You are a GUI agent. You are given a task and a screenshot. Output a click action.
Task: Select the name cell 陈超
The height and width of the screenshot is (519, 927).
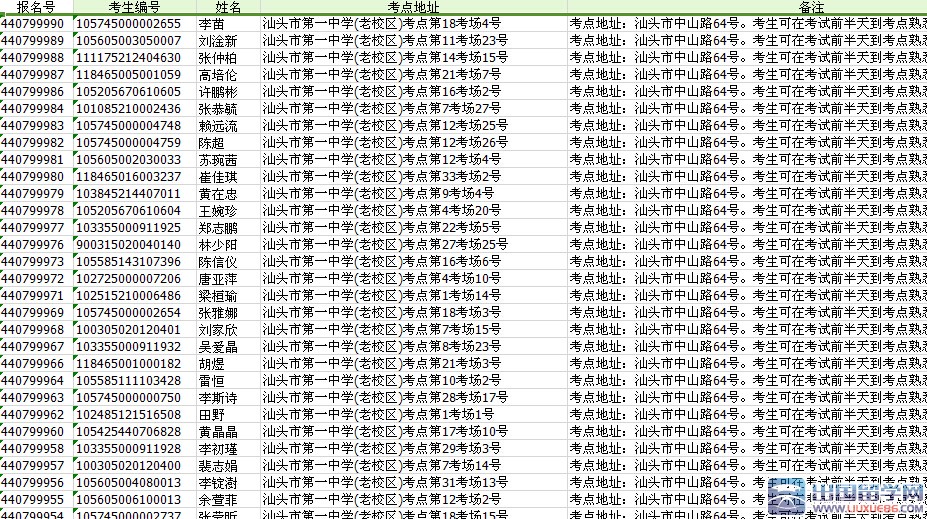tap(211, 143)
